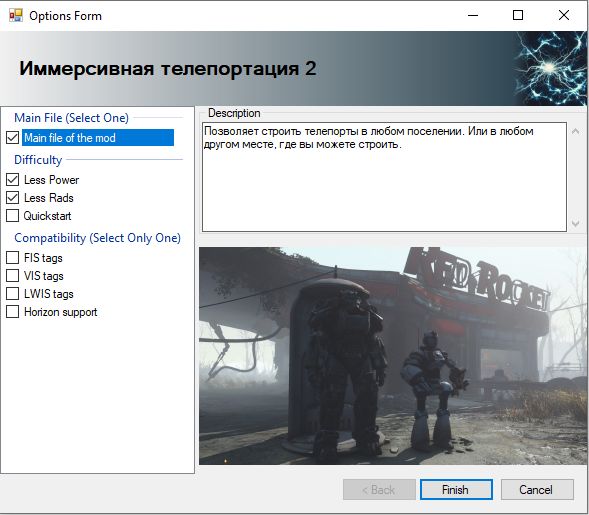This screenshot has width=589, height=515.
Task: Click the description scroll up arrow
Action: click(x=575, y=131)
